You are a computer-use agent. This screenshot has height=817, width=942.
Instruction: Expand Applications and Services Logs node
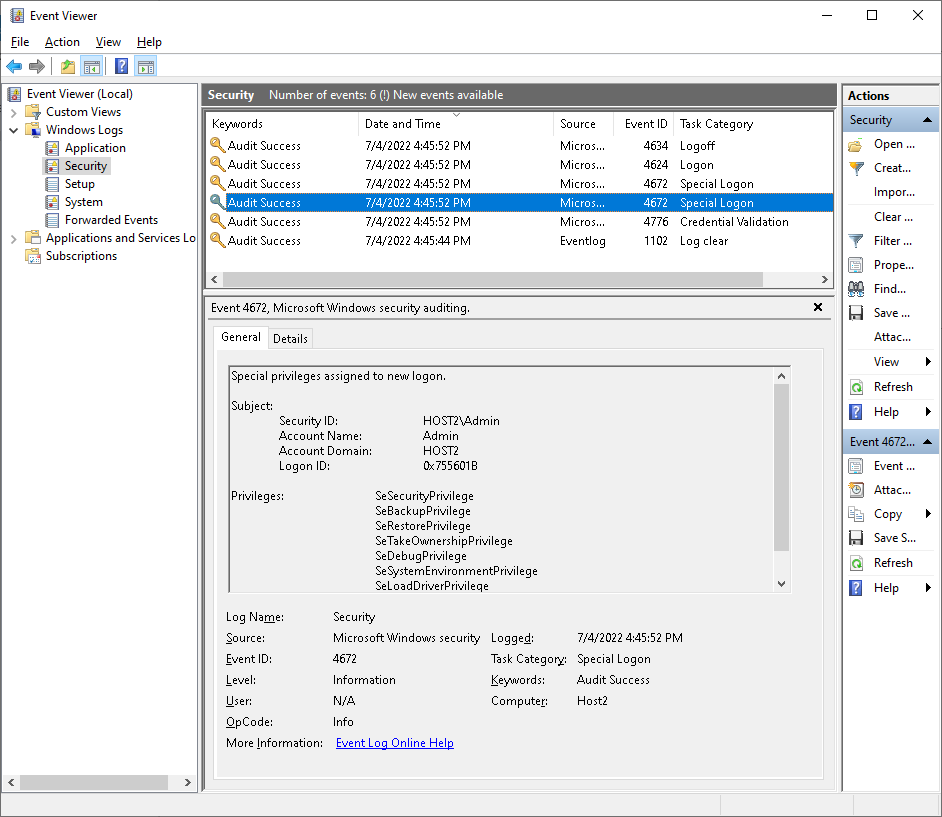pyautogui.click(x=14, y=238)
